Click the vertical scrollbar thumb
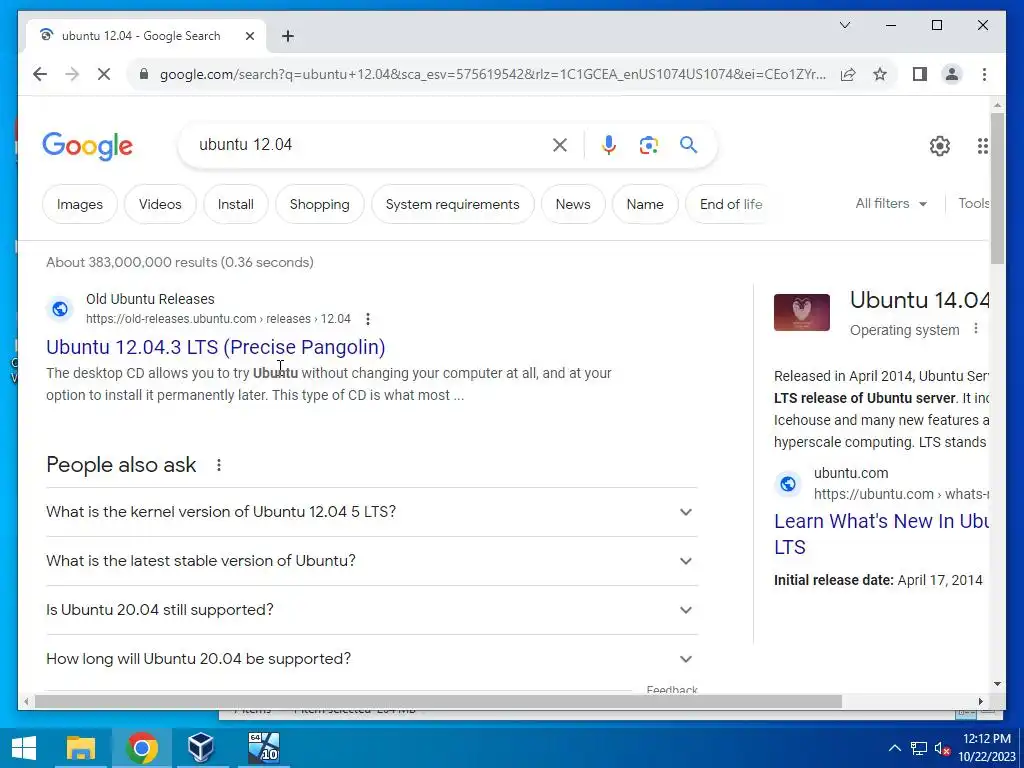Image resolution: width=1024 pixels, height=768 pixels. (997, 188)
